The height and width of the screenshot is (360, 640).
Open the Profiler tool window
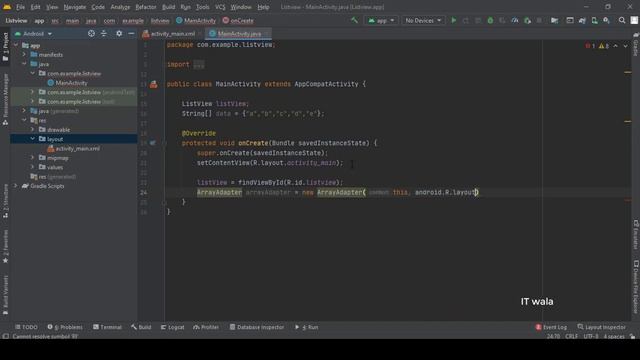coord(206,327)
